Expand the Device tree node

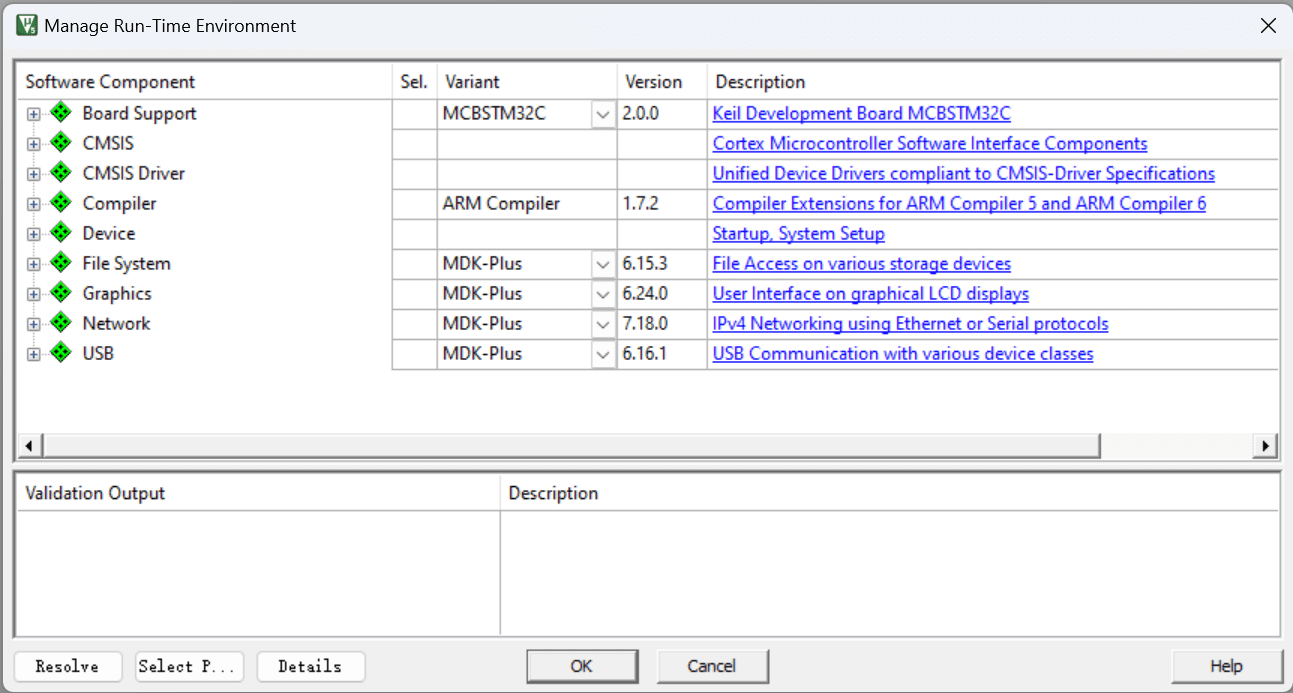34,234
